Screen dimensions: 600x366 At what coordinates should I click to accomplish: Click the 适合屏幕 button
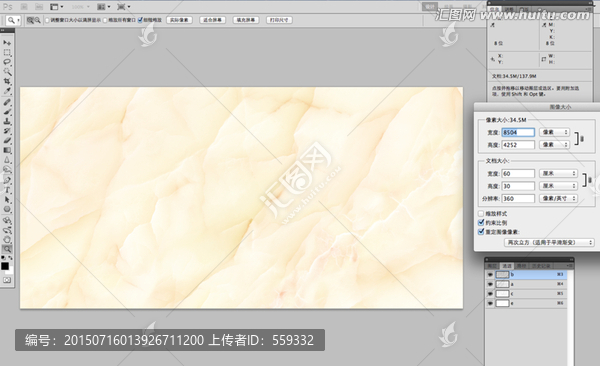pos(213,20)
